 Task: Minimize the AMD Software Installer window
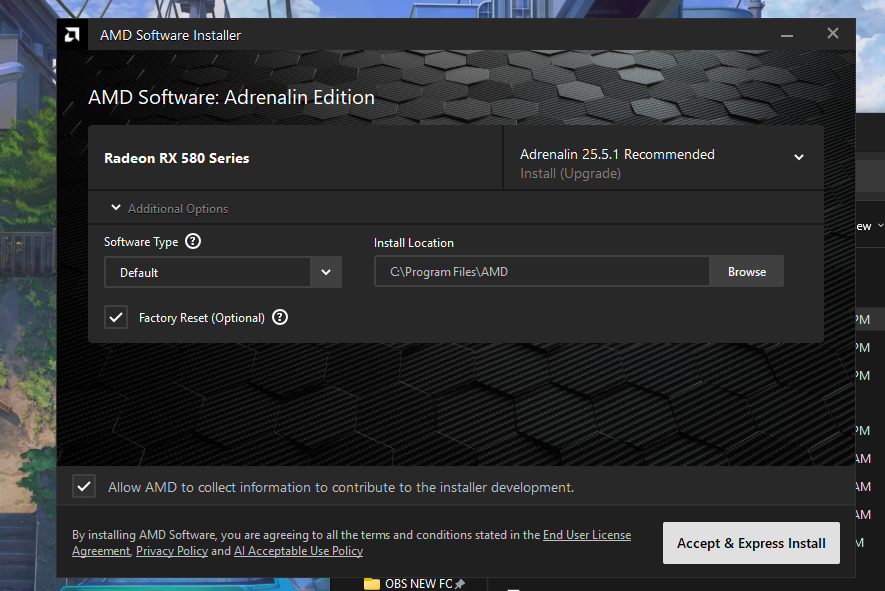pos(787,35)
